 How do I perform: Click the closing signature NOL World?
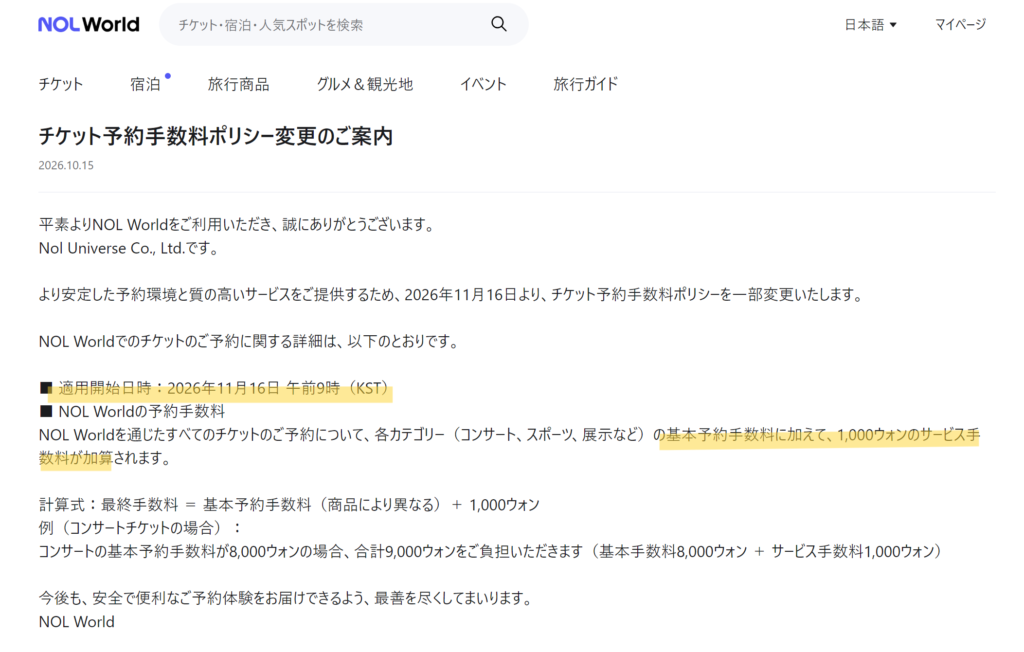tap(76, 622)
